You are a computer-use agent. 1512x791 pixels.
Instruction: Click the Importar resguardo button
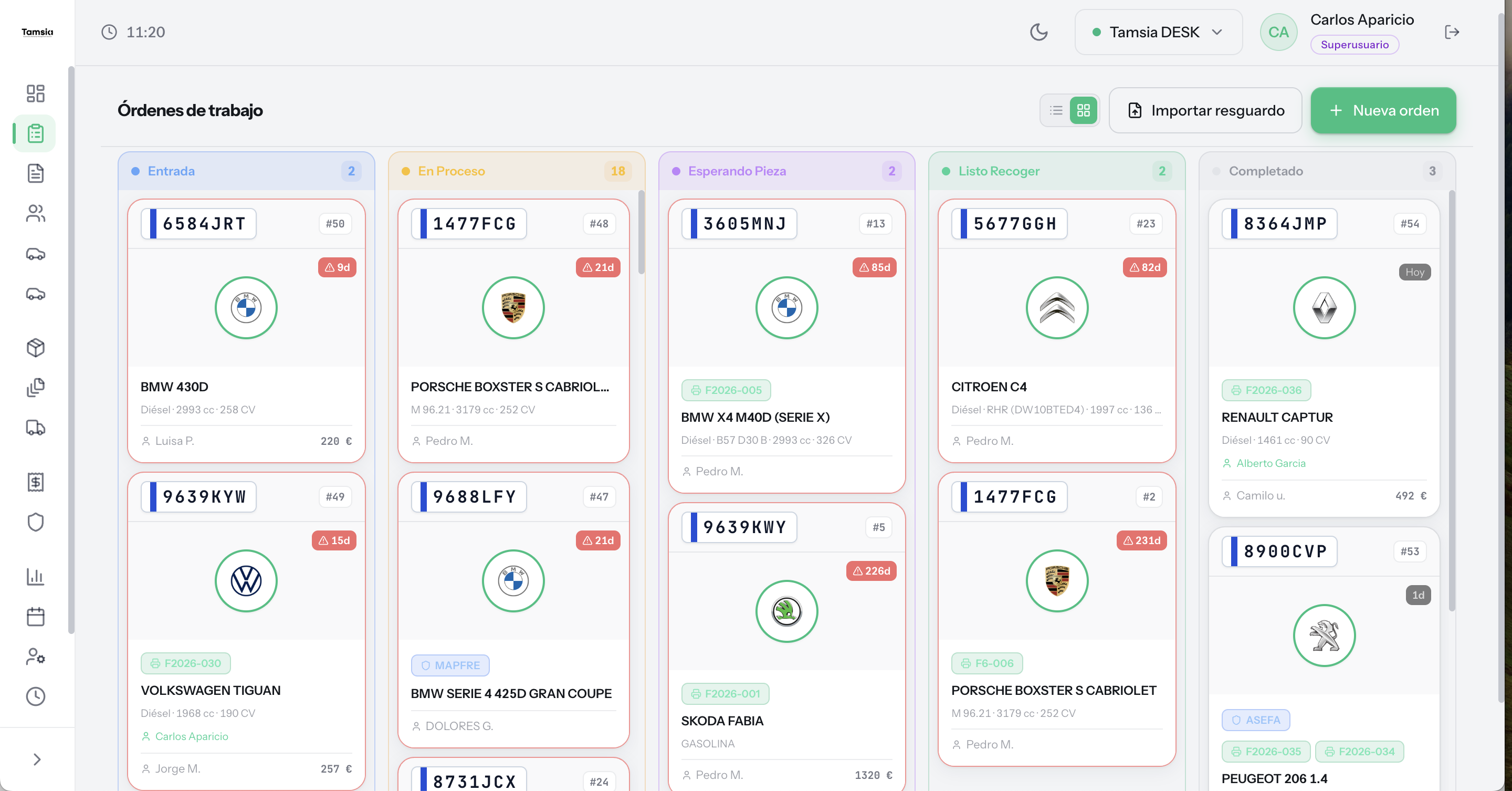pyautogui.click(x=1205, y=110)
